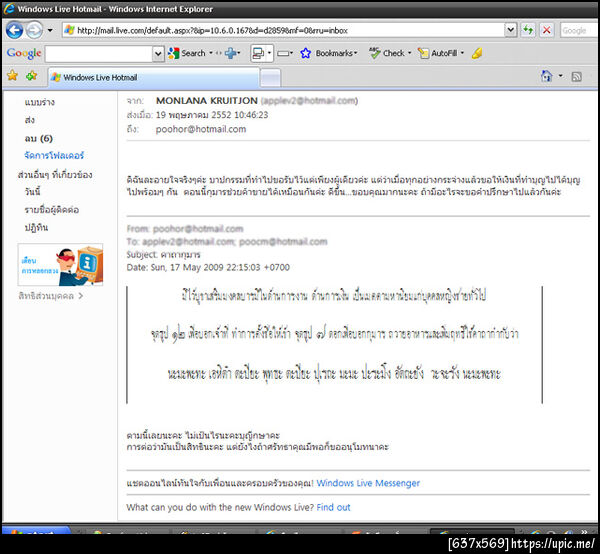Click the Google toolbar Search button
Screen dimensions: 600x554
(187, 53)
